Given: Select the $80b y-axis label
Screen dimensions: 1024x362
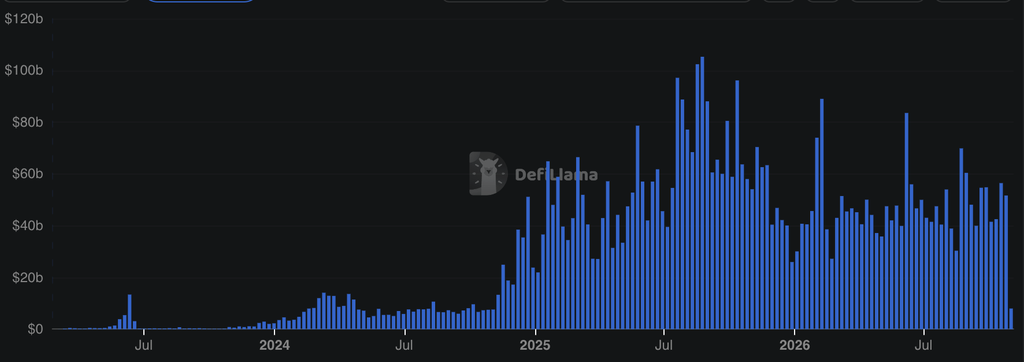Looking at the screenshot, I should 28,122.
